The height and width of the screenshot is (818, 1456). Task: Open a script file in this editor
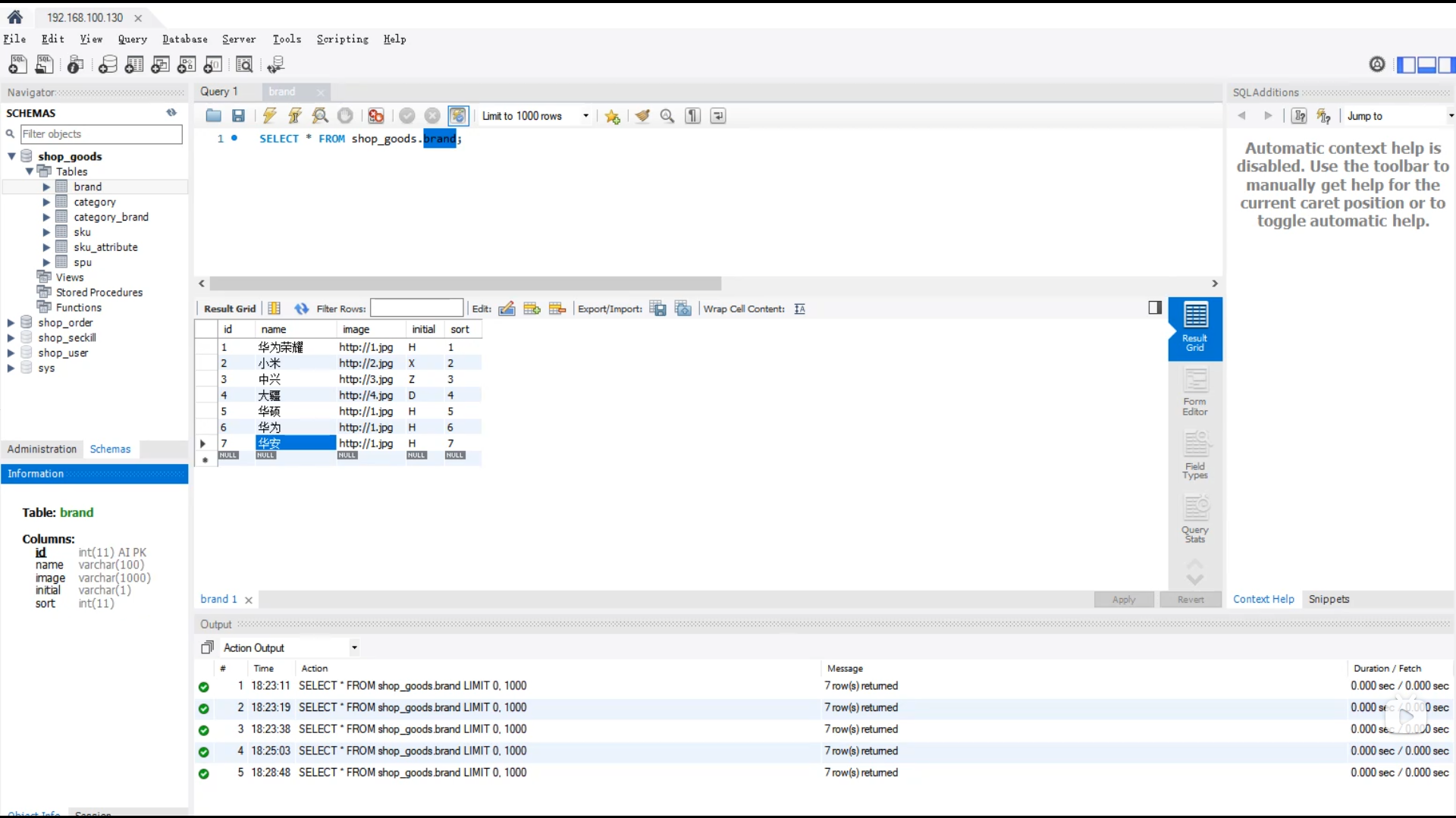point(213,116)
